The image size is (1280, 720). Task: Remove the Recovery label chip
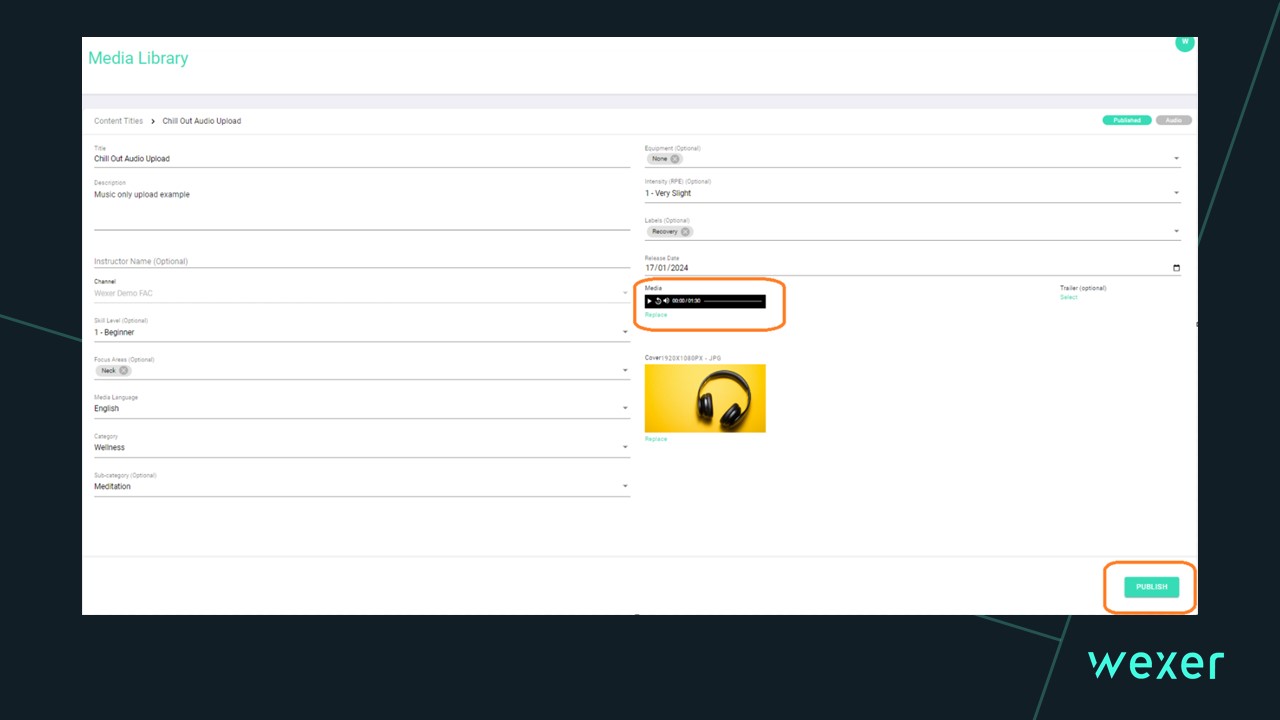[685, 232]
